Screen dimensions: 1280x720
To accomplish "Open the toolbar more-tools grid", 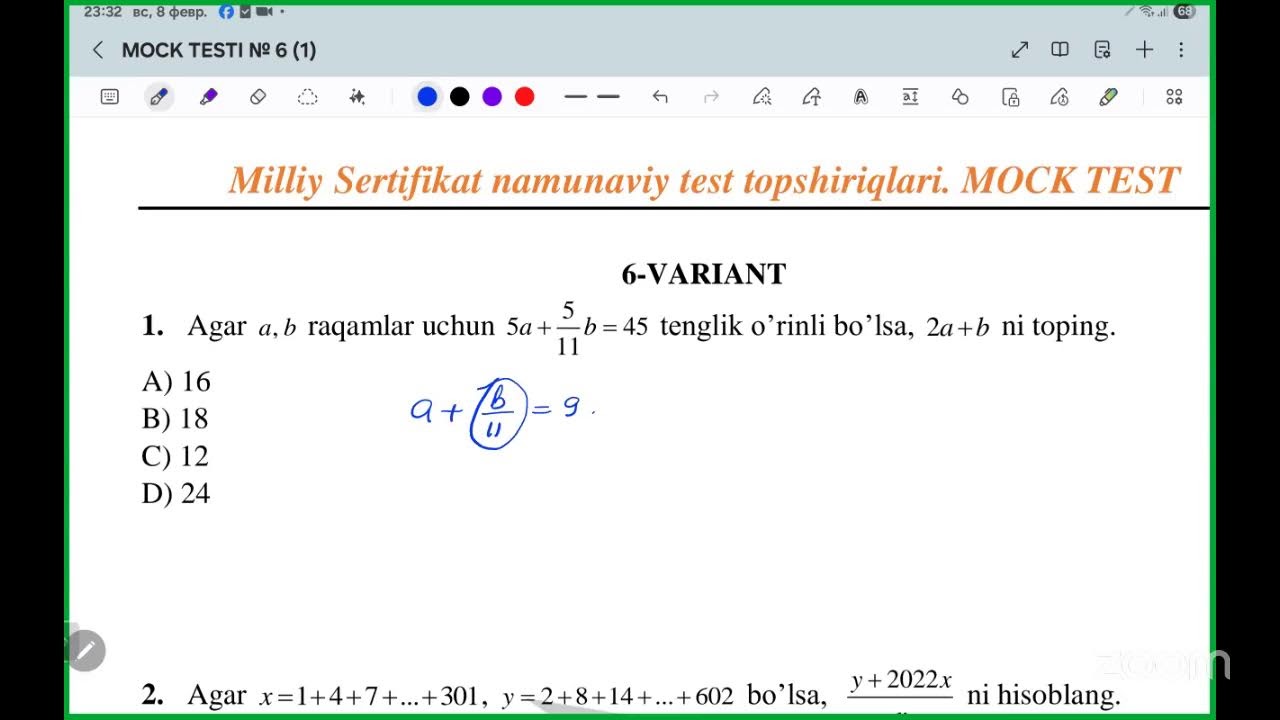I will pyautogui.click(x=1174, y=97).
